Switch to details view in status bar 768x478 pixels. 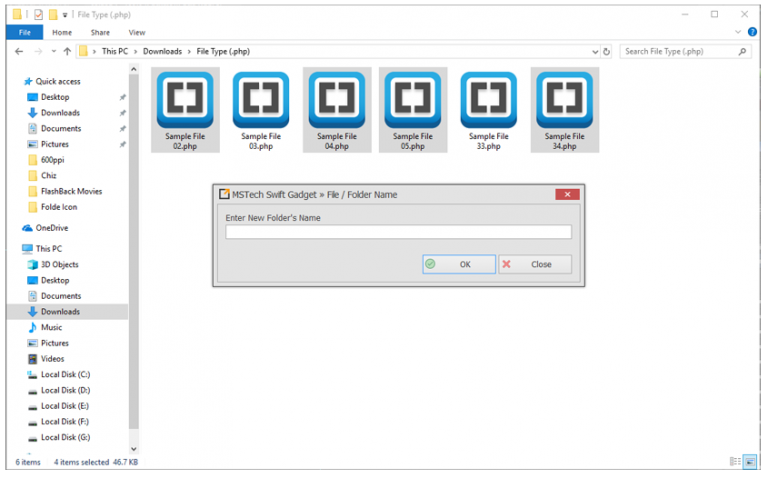pos(735,461)
